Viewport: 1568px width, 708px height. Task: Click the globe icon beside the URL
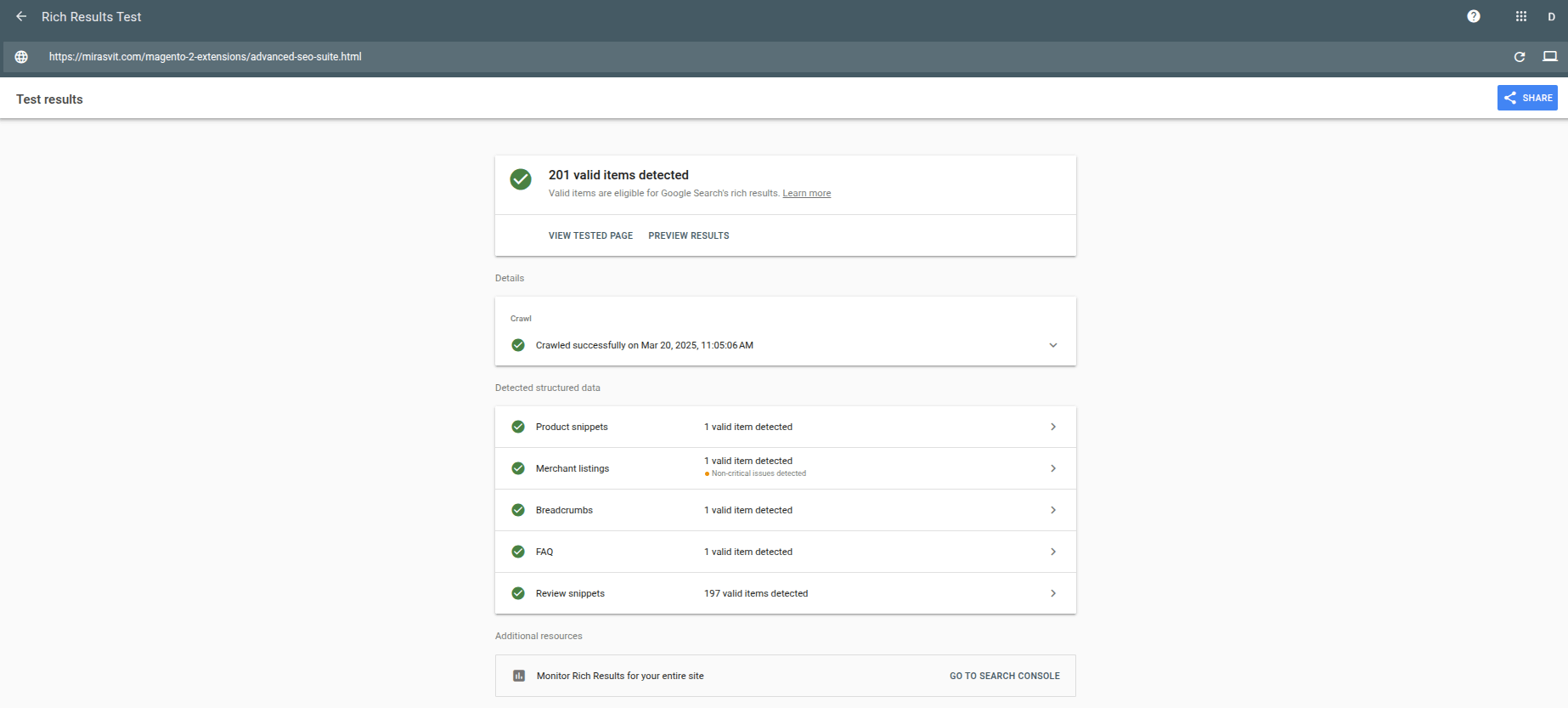coord(21,57)
